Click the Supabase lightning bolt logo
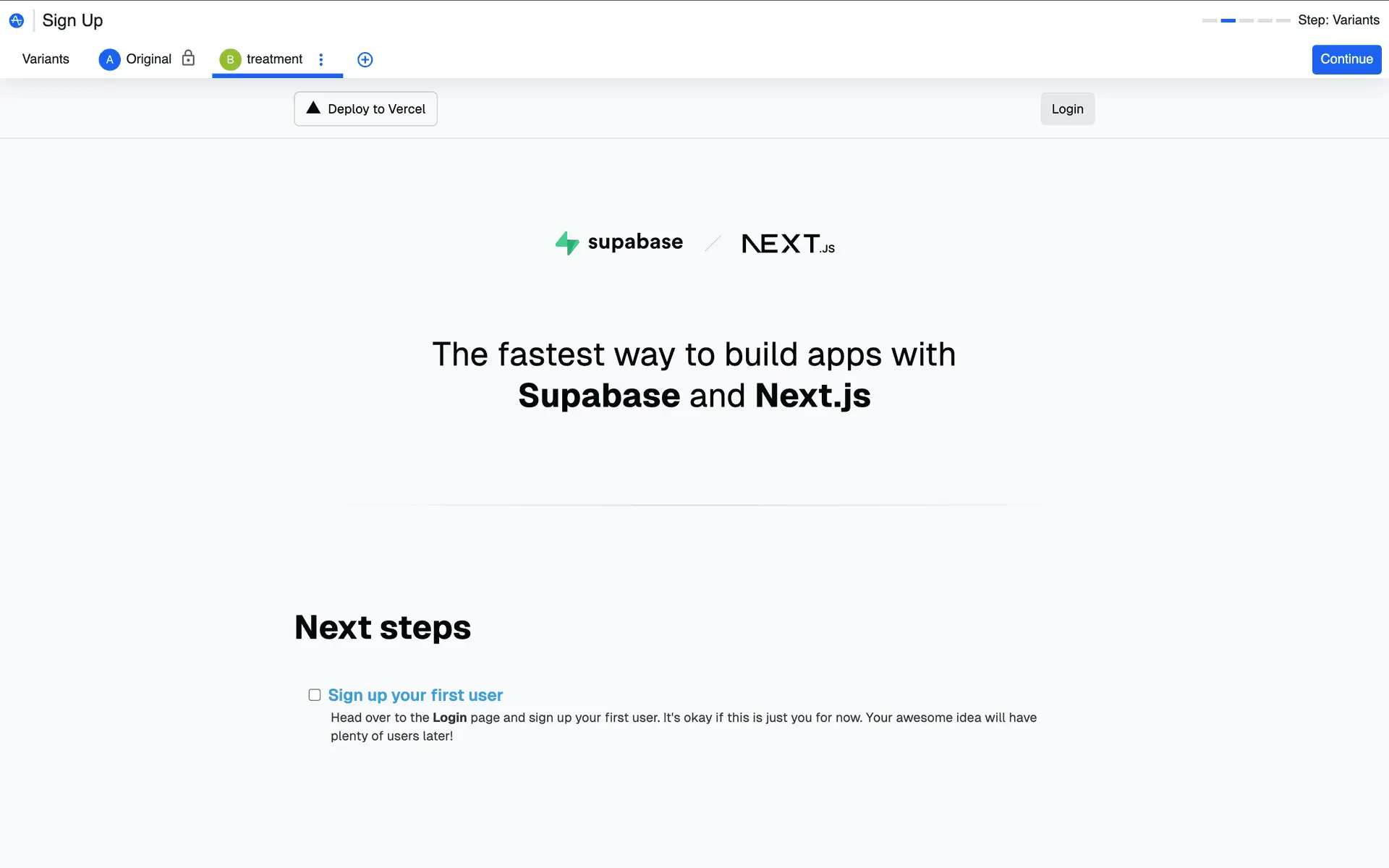The height and width of the screenshot is (868, 1389). pos(567,243)
